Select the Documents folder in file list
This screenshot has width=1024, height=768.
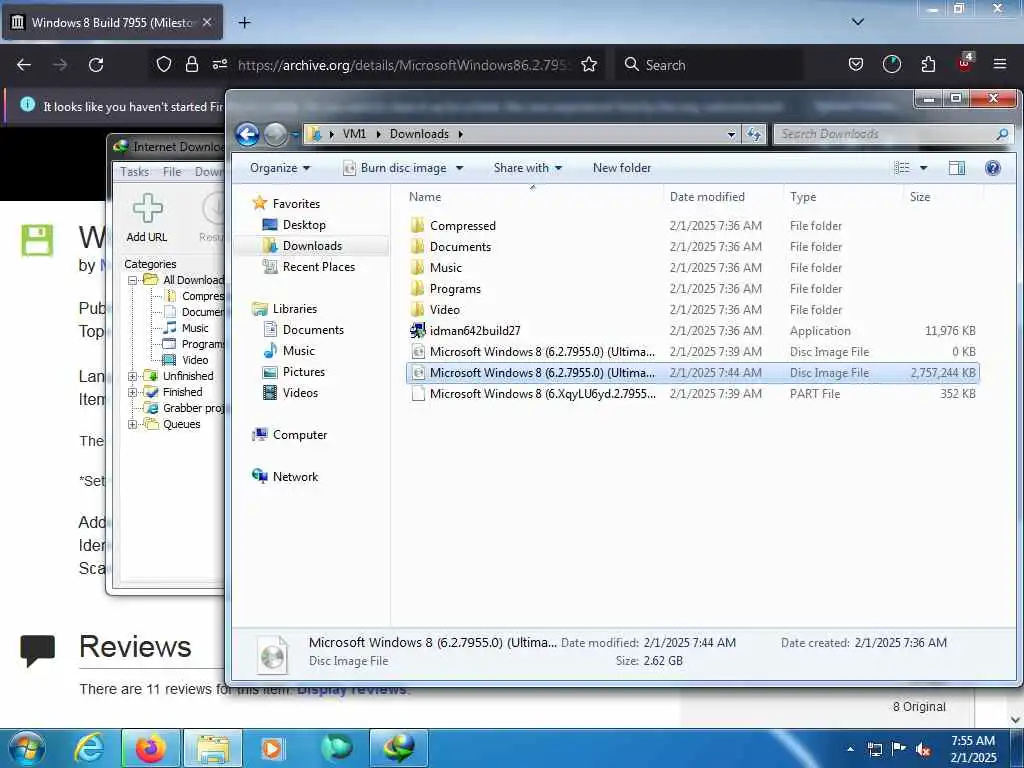pyautogui.click(x=692, y=246)
